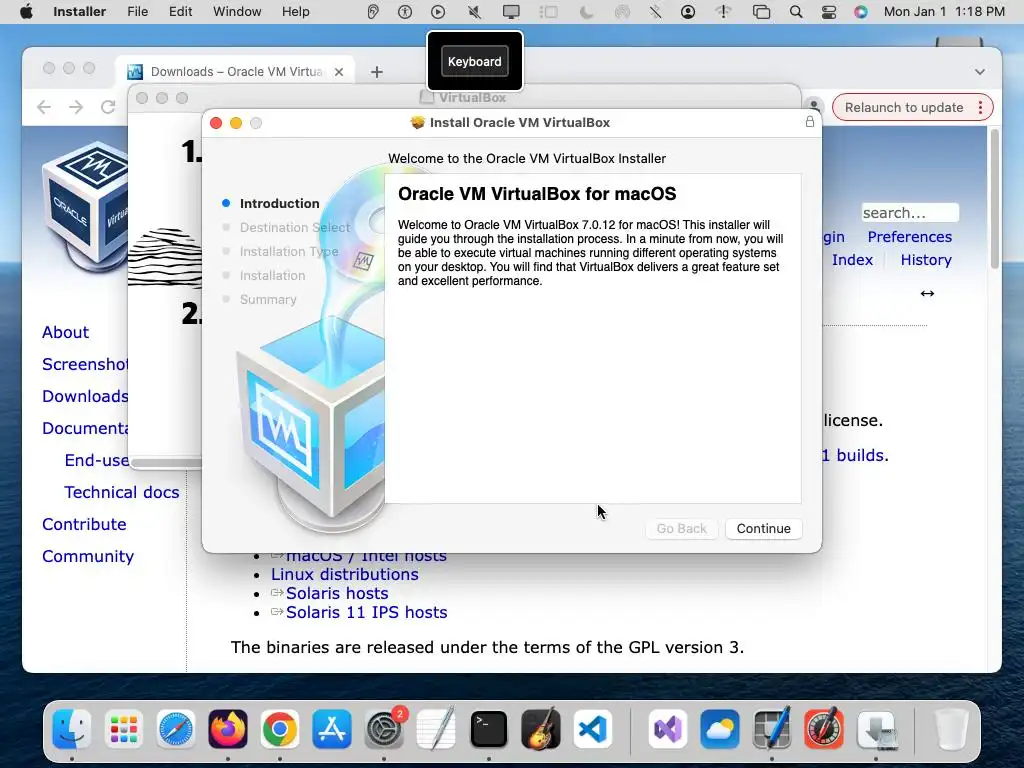This screenshot has height=768, width=1024.
Task: Click the search field on the VirtualBox website
Action: pyautogui.click(x=910, y=213)
